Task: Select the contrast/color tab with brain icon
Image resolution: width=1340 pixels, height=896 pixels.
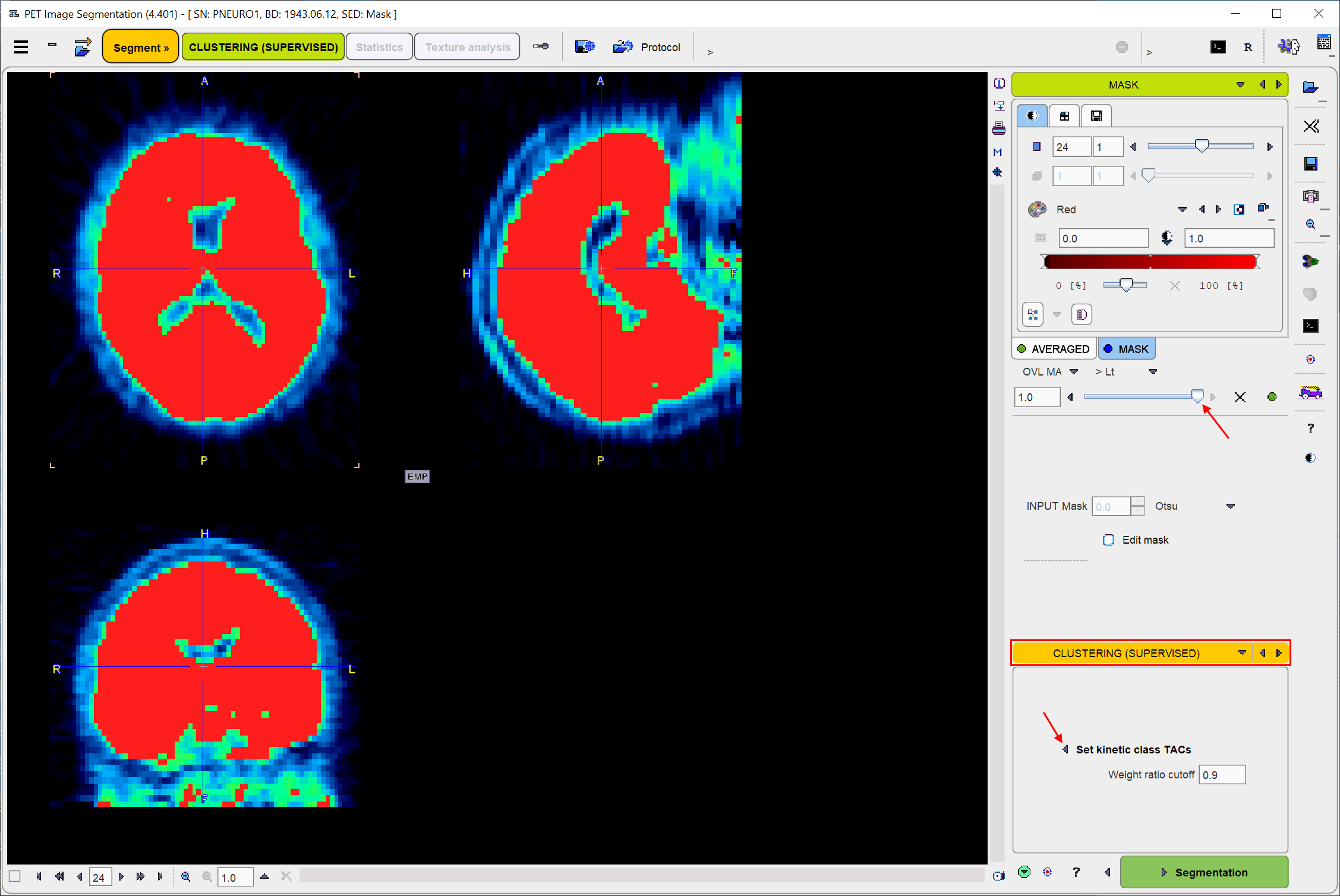Action: (x=1032, y=116)
